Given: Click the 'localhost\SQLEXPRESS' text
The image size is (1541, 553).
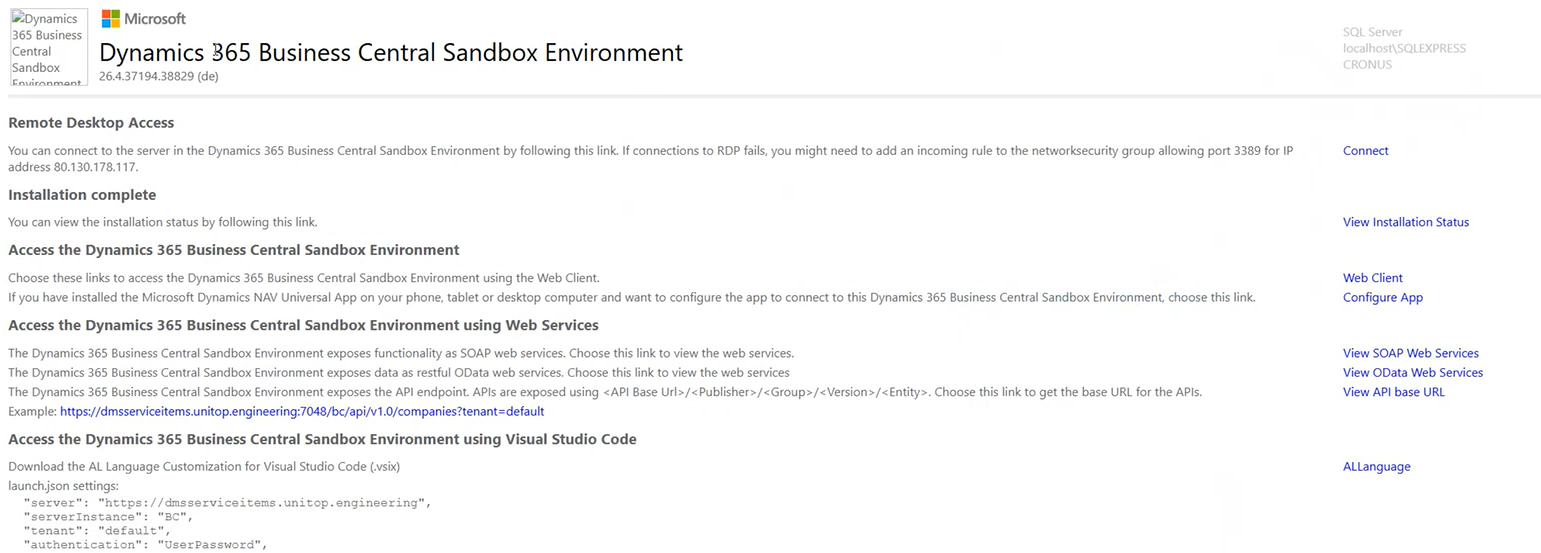Looking at the screenshot, I should [1404, 48].
